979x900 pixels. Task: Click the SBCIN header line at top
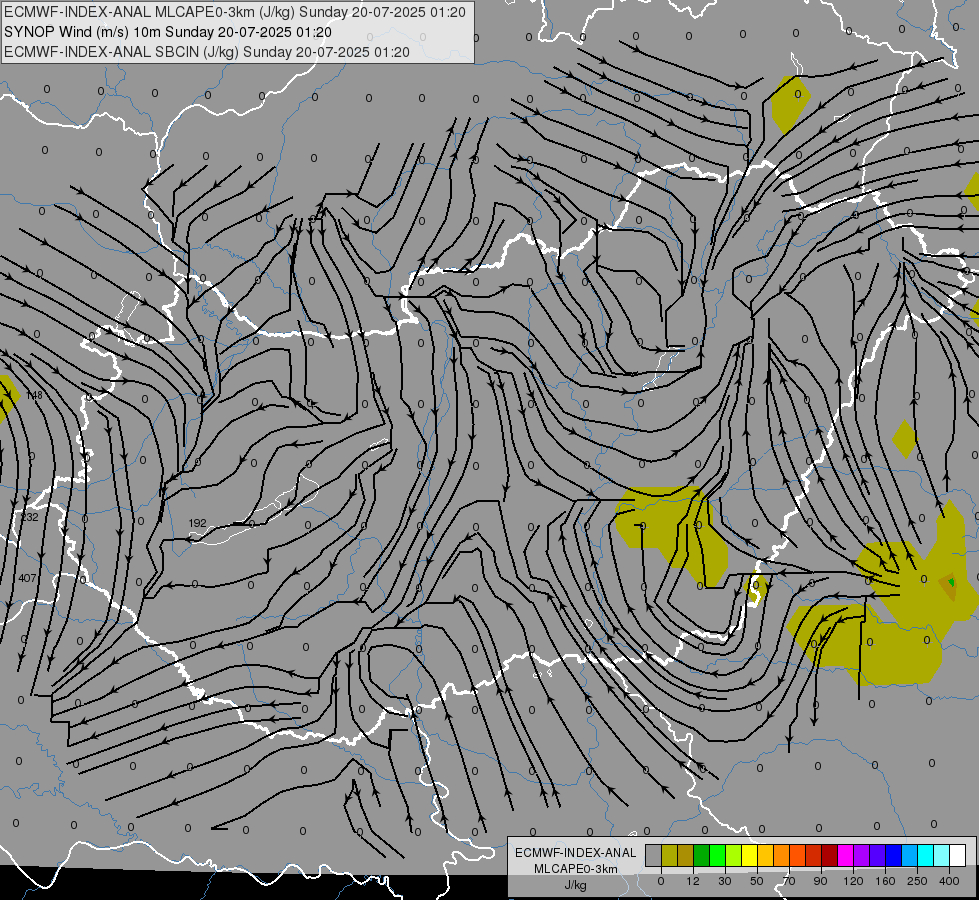click(x=207, y=52)
